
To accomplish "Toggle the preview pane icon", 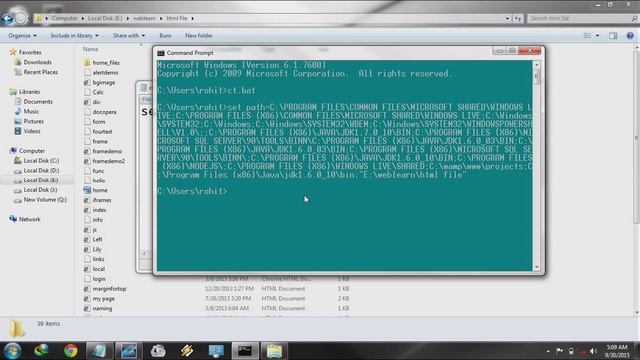I will coord(613,36).
